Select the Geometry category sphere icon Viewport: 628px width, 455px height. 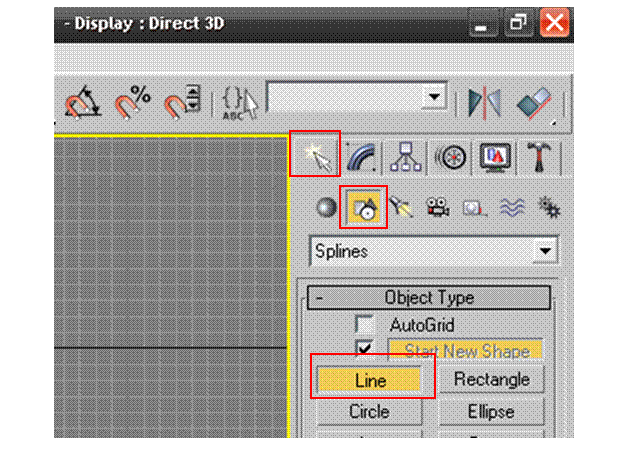326,207
